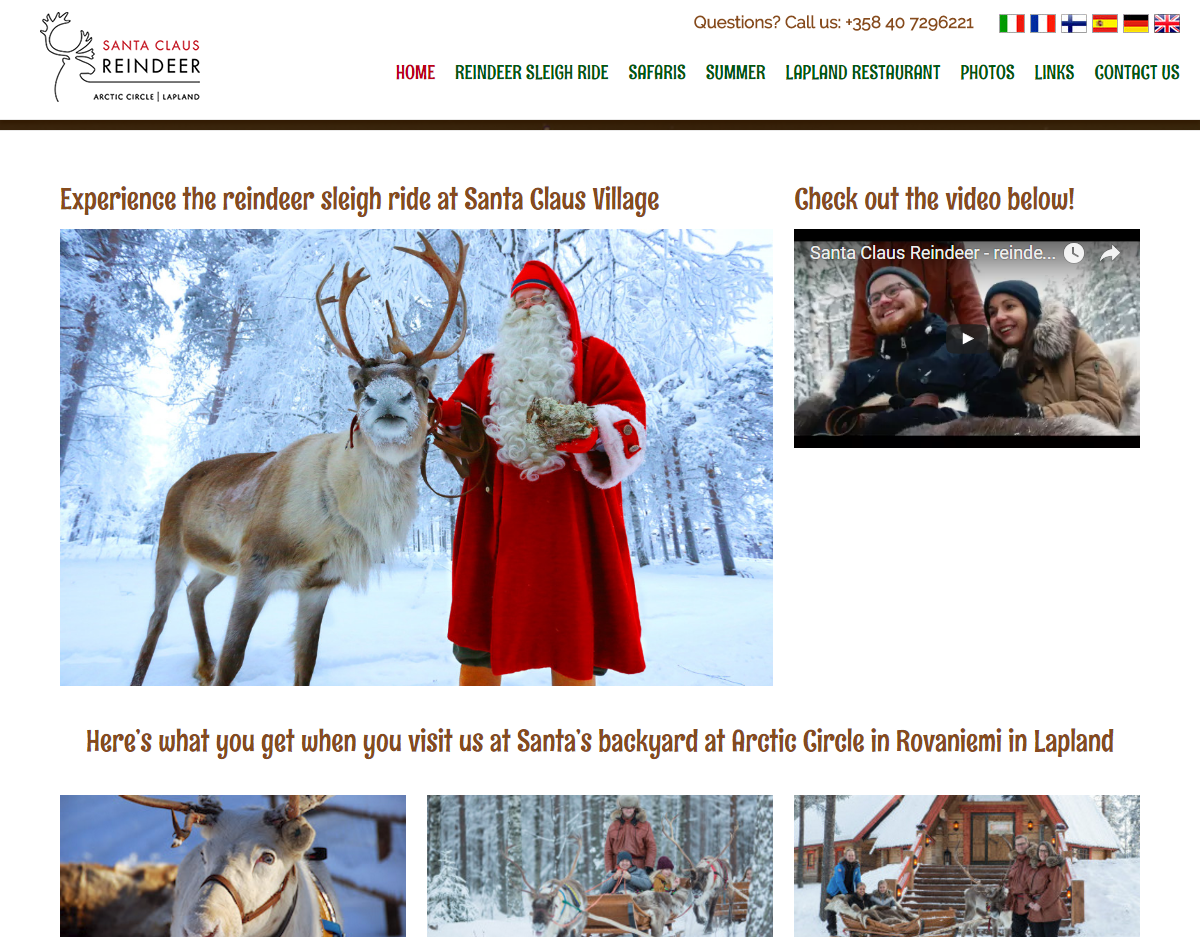1200x937 pixels.
Task: Choose the Finnish flag language option
Action: pos(1074,23)
